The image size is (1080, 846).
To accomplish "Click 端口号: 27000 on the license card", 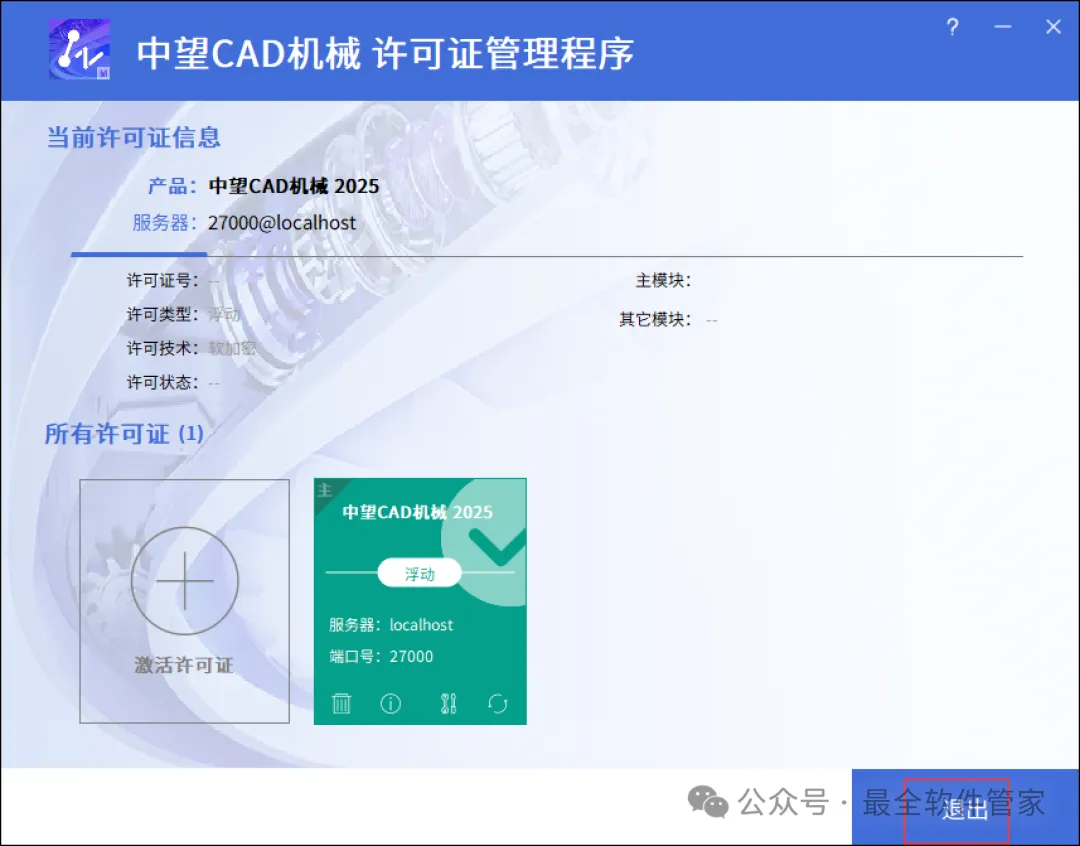I will pos(381,656).
